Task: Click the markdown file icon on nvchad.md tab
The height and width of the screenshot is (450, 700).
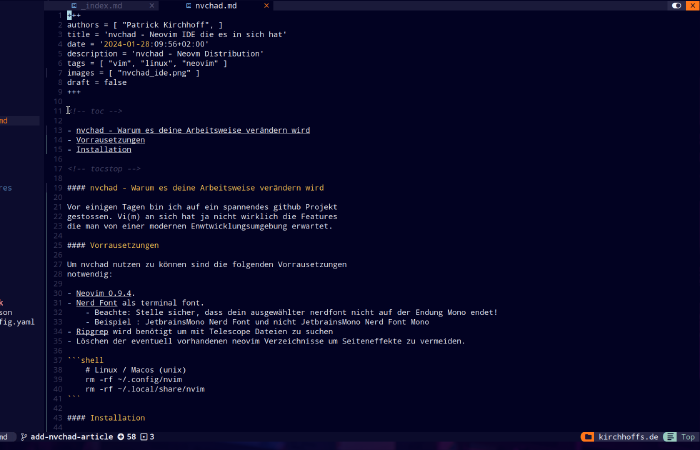Action: point(188,6)
